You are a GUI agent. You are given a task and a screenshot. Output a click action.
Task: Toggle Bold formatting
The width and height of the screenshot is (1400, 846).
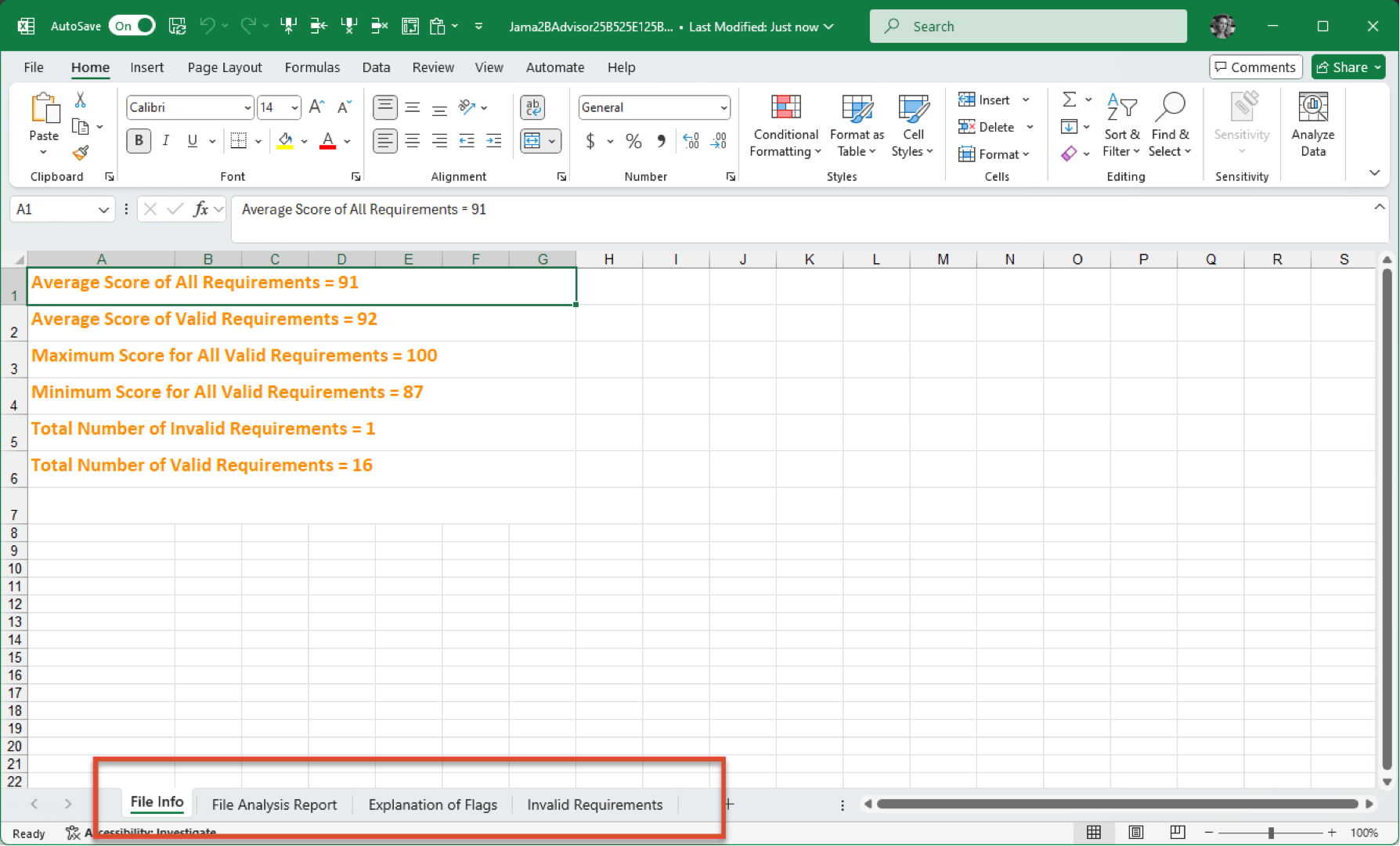139,141
